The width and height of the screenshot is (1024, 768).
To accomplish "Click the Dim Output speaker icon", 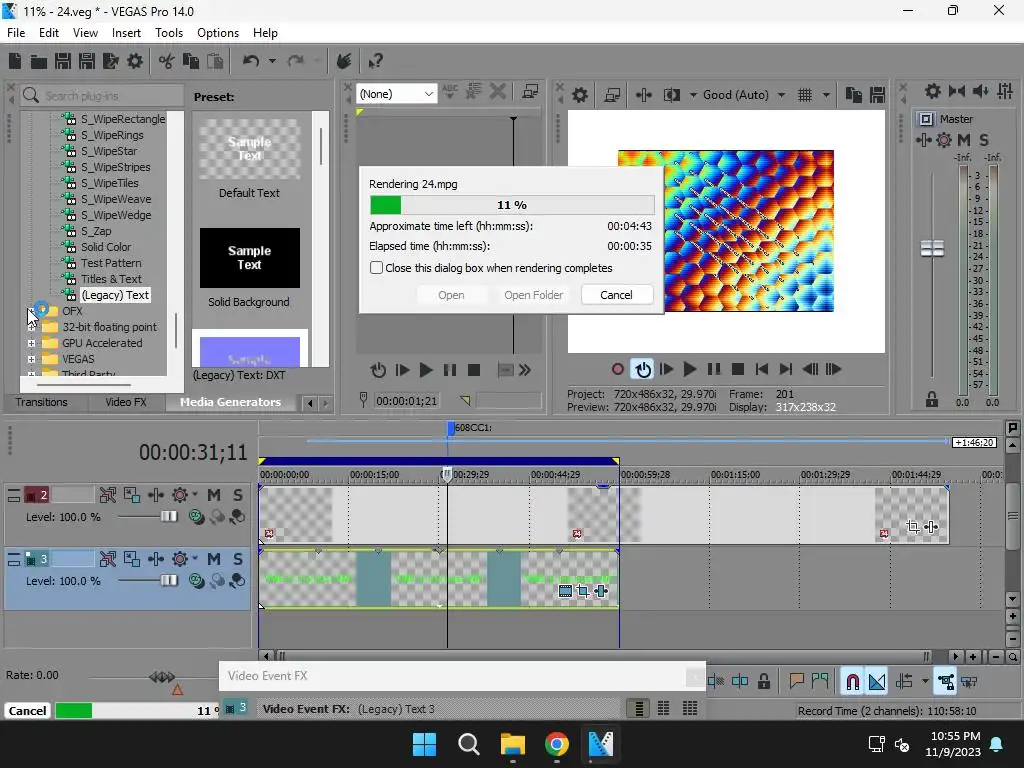I will (980, 91).
